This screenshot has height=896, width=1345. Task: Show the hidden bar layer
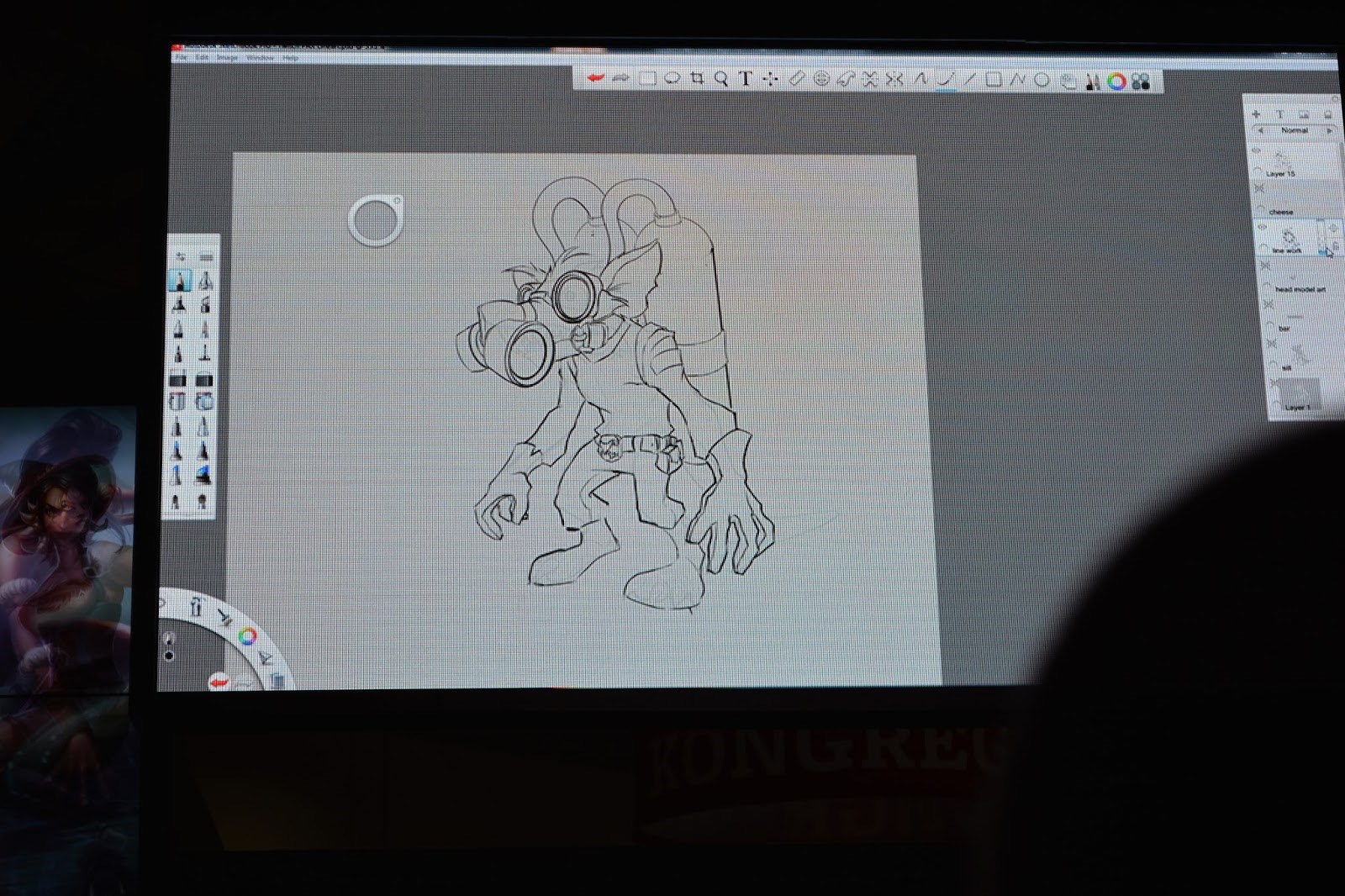pos(1269,304)
